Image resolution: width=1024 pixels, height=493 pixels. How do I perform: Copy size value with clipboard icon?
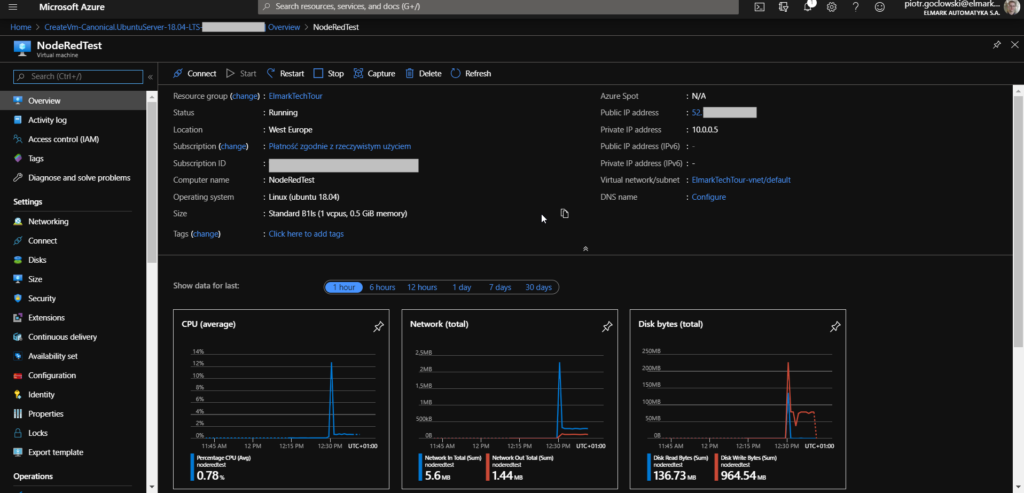[564, 214]
